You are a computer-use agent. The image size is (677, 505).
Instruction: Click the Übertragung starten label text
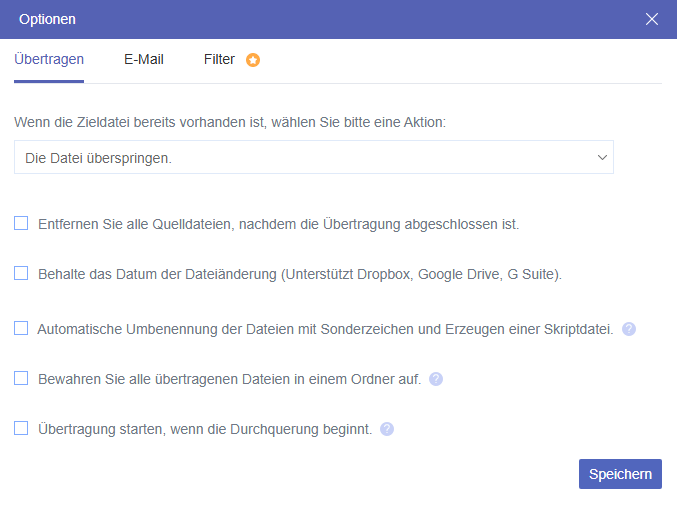tap(205, 429)
